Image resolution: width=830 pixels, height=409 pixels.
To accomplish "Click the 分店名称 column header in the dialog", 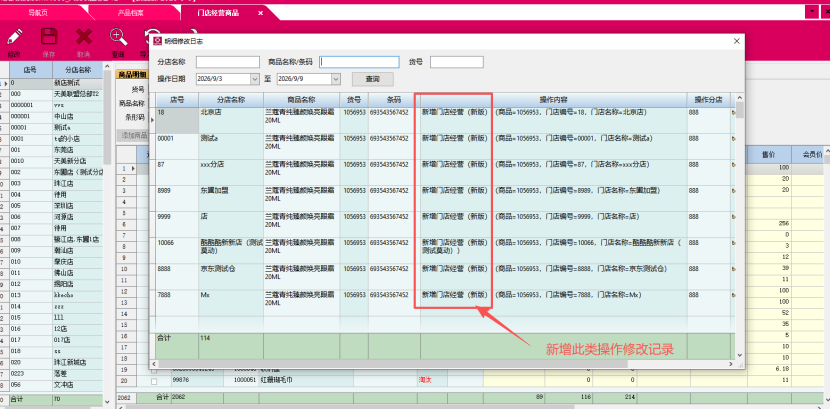I will coord(231,99).
